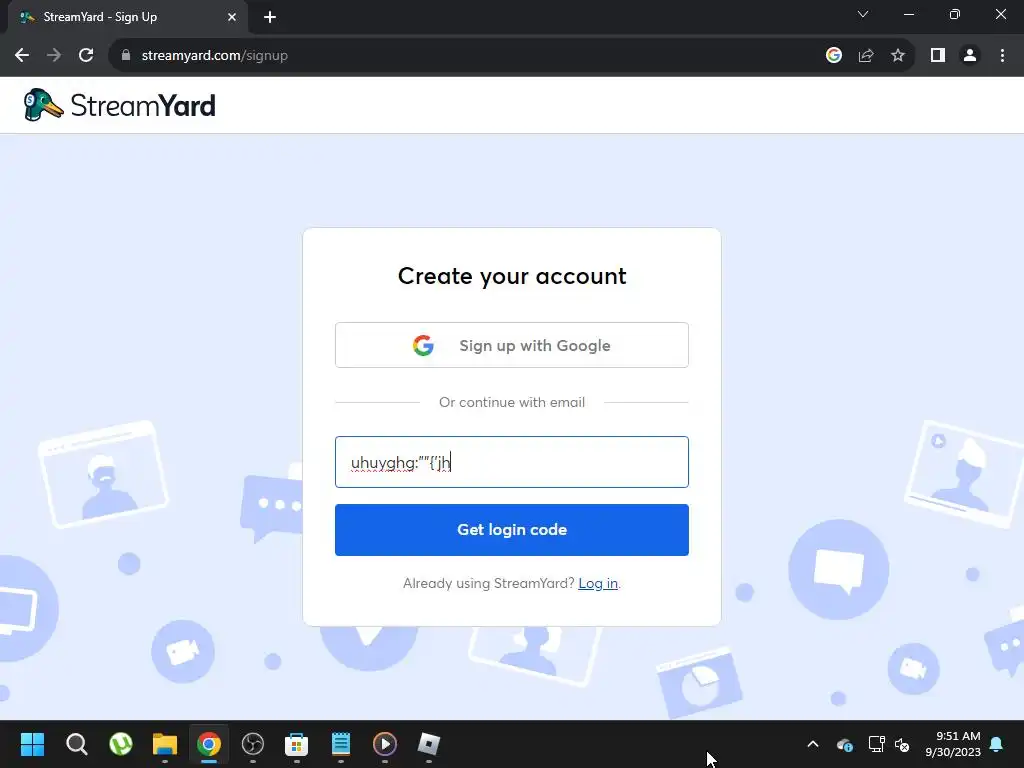Open Windows Search from the taskbar
This screenshot has width=1024, height=768.
(x=76, y=744)
